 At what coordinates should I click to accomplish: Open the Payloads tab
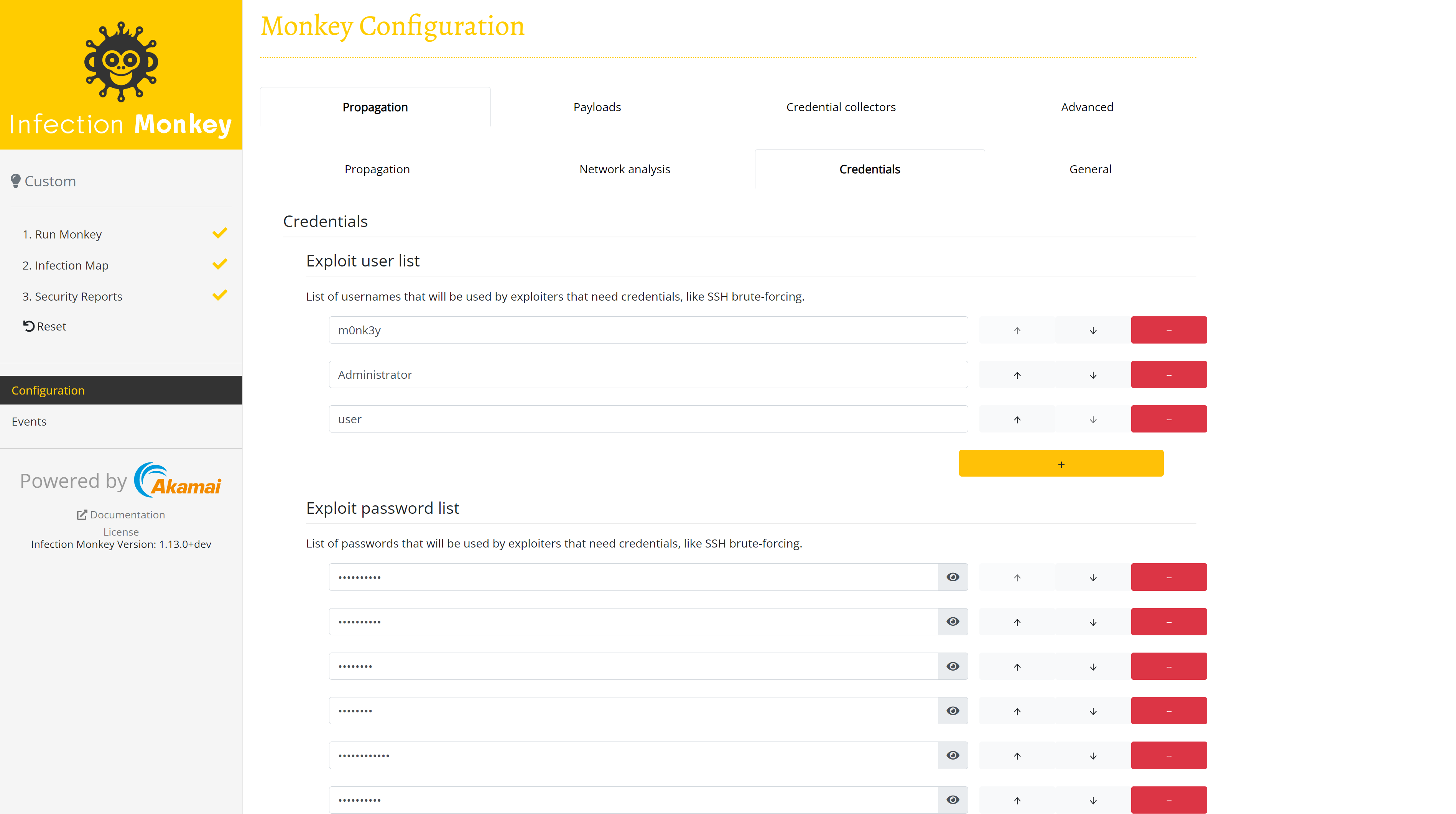(597, 107)
